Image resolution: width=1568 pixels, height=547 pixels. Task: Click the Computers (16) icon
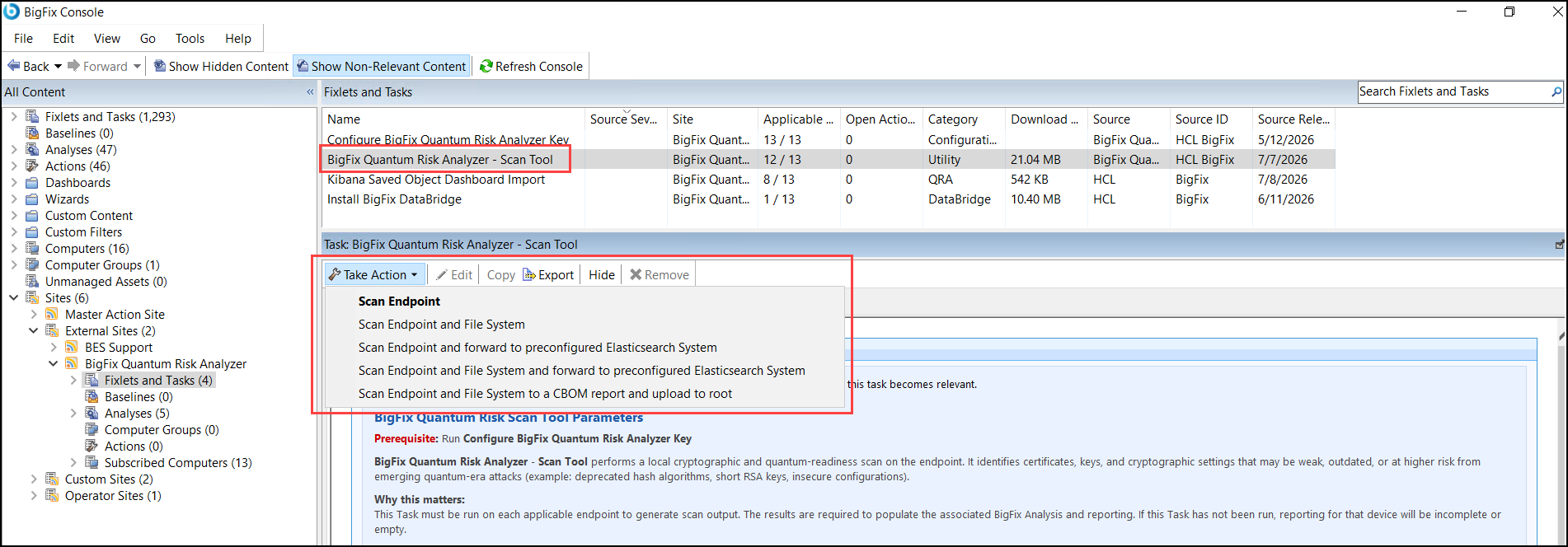click(x=32, y=248)
